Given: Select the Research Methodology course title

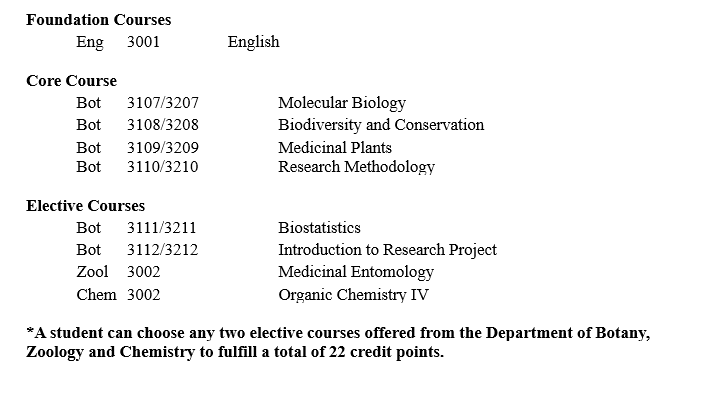Looking at the screenshot, I should click(x=356, y=167).
